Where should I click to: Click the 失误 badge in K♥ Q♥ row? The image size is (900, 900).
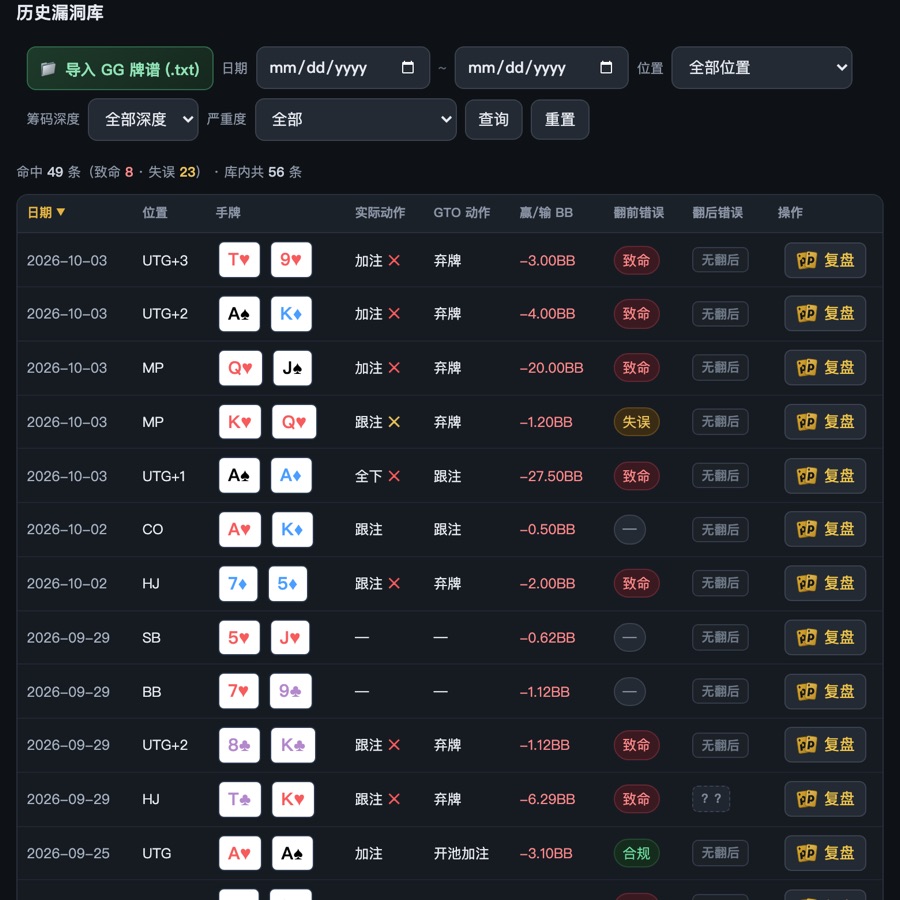point(636,422)
